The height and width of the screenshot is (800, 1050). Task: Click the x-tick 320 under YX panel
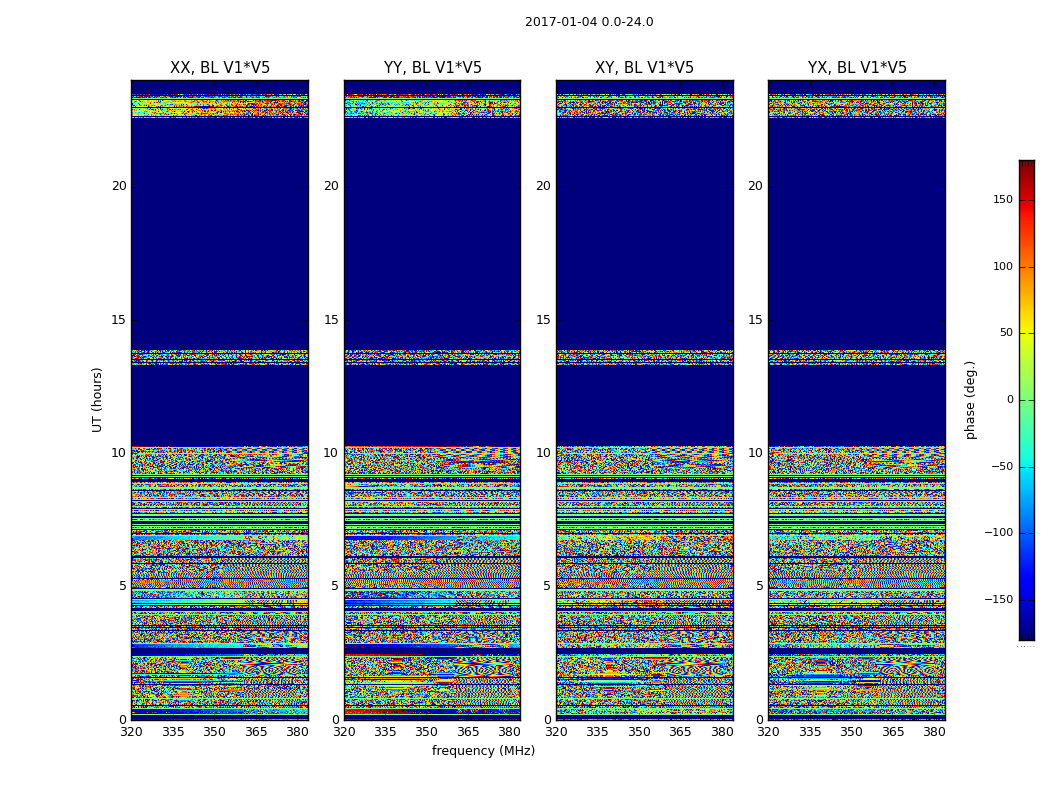click(x=769, y=732)
